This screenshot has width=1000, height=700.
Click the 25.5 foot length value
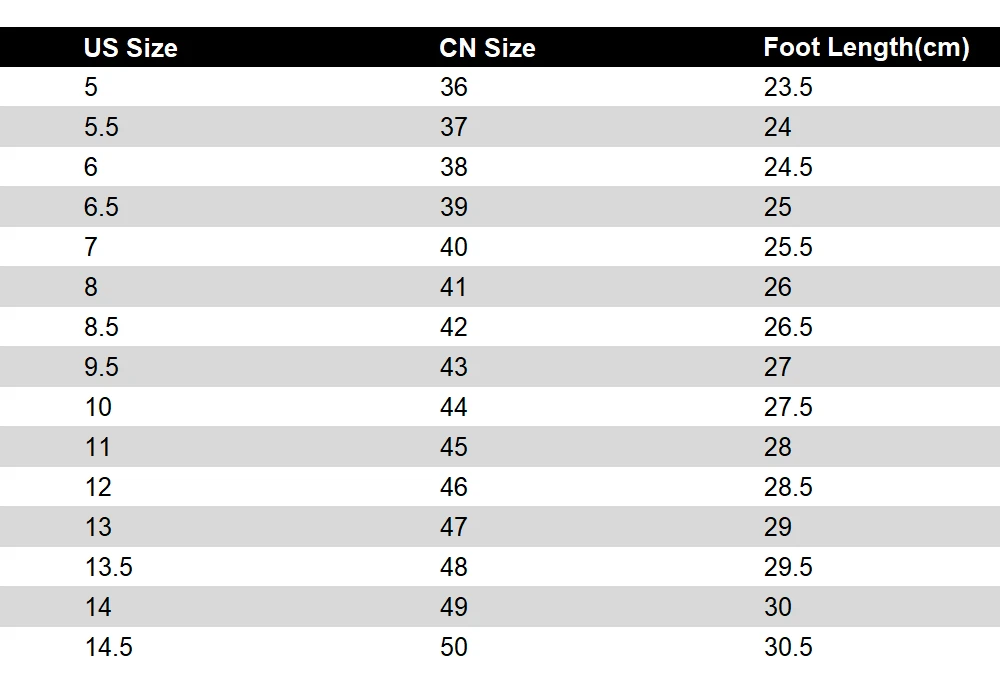[x=788, y=247]
